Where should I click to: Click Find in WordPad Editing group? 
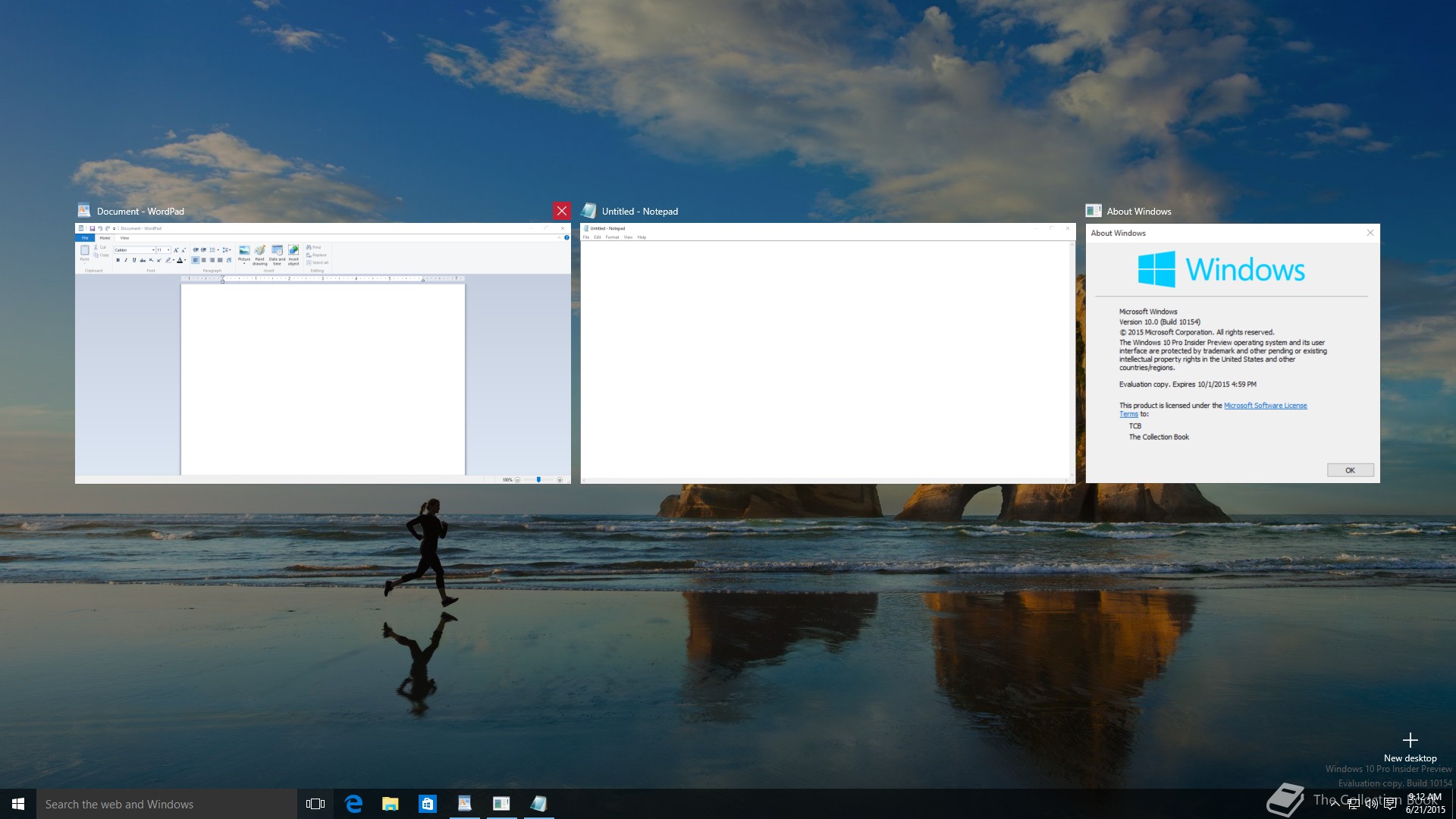tap(313, 247)
